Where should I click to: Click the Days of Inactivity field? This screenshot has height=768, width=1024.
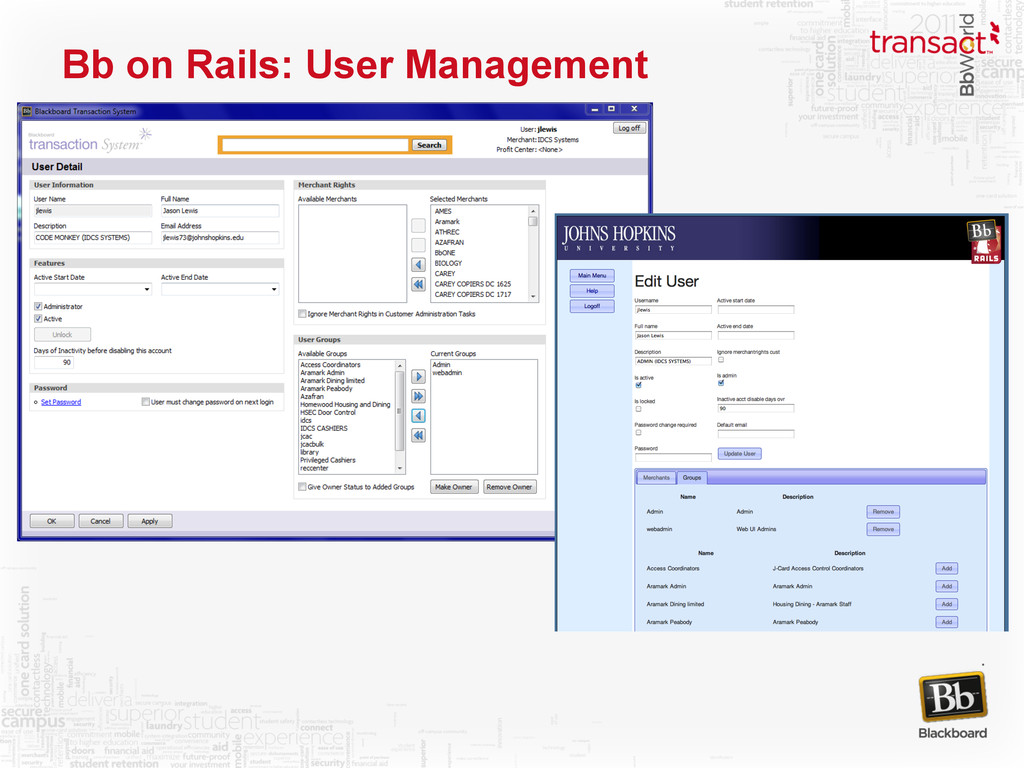click(x=54, y=362)
